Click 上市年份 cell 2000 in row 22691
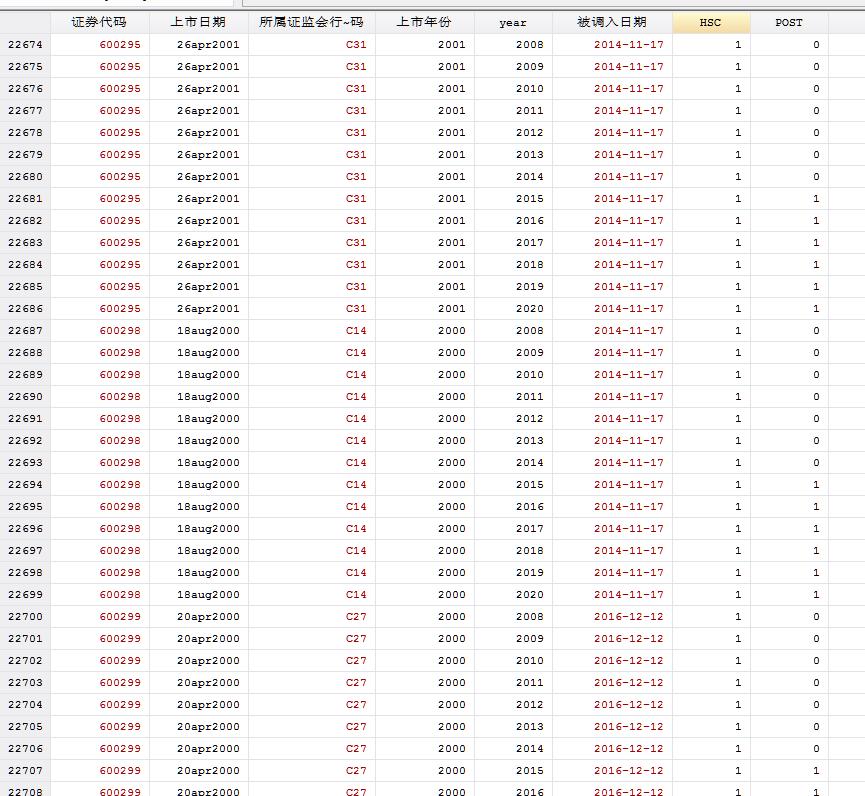 click(x=425, y=419)
